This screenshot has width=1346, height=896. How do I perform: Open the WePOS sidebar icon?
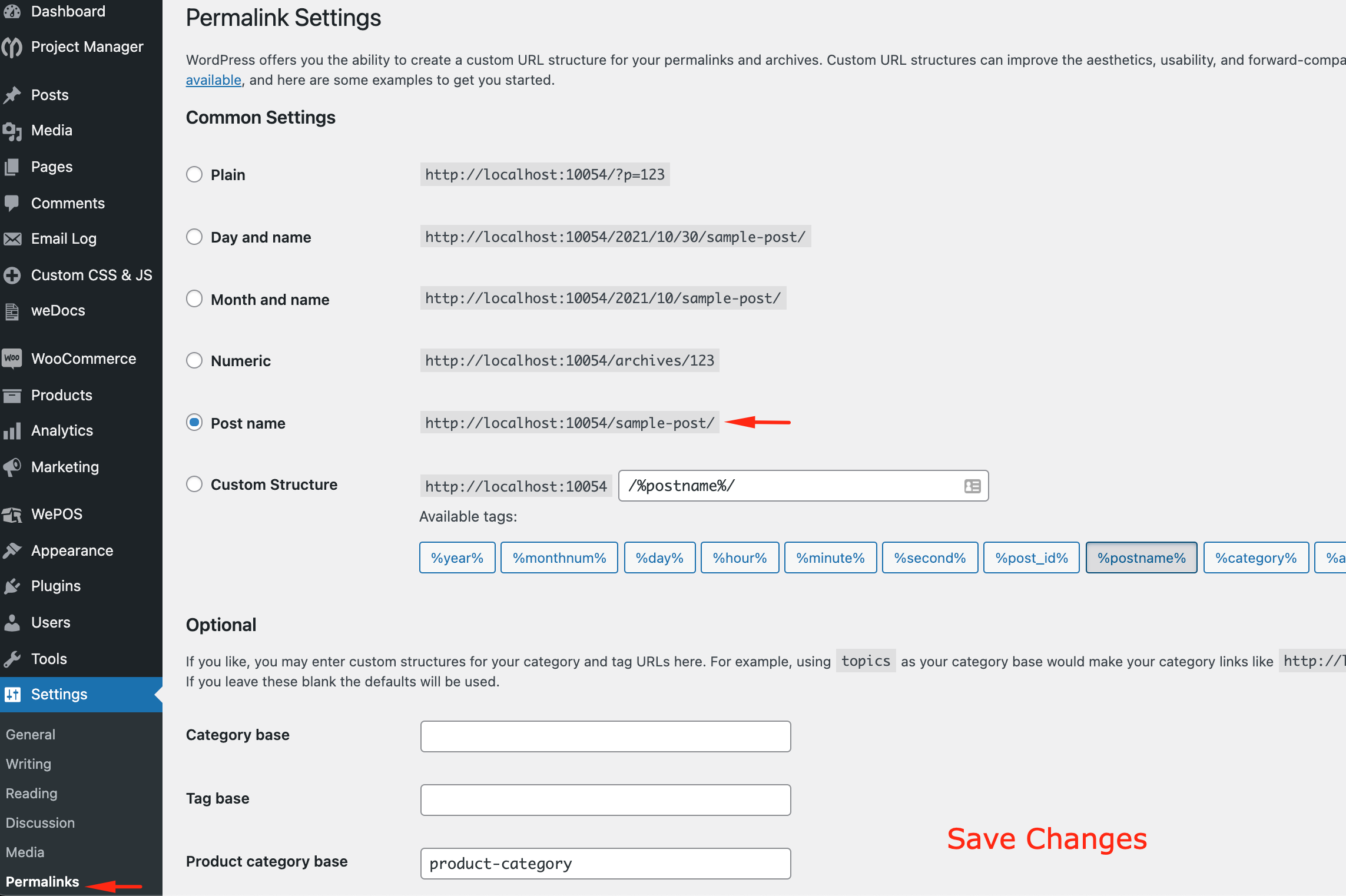[12, 515]
